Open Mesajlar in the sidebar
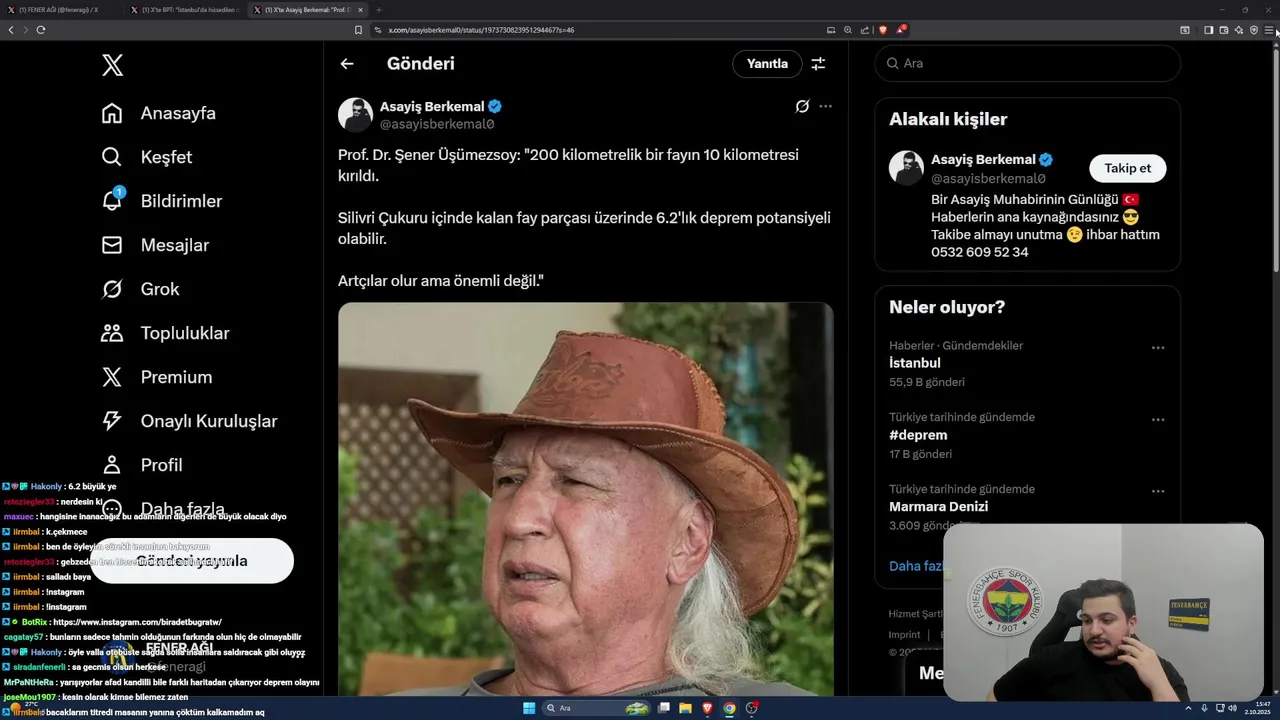Viewport: 1280px width, 720px height. click(x=155, y=245)
